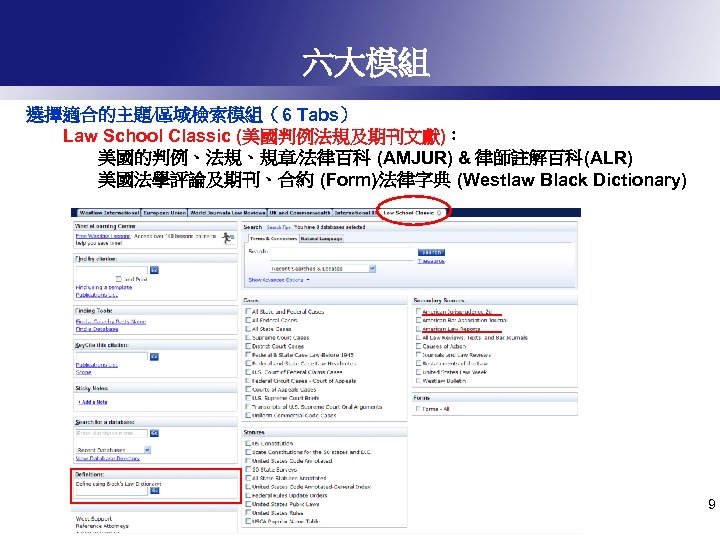Viewport: 720px width, 540px height.
Task: Click the Enter database name field
Action: [x=112, y=433]
